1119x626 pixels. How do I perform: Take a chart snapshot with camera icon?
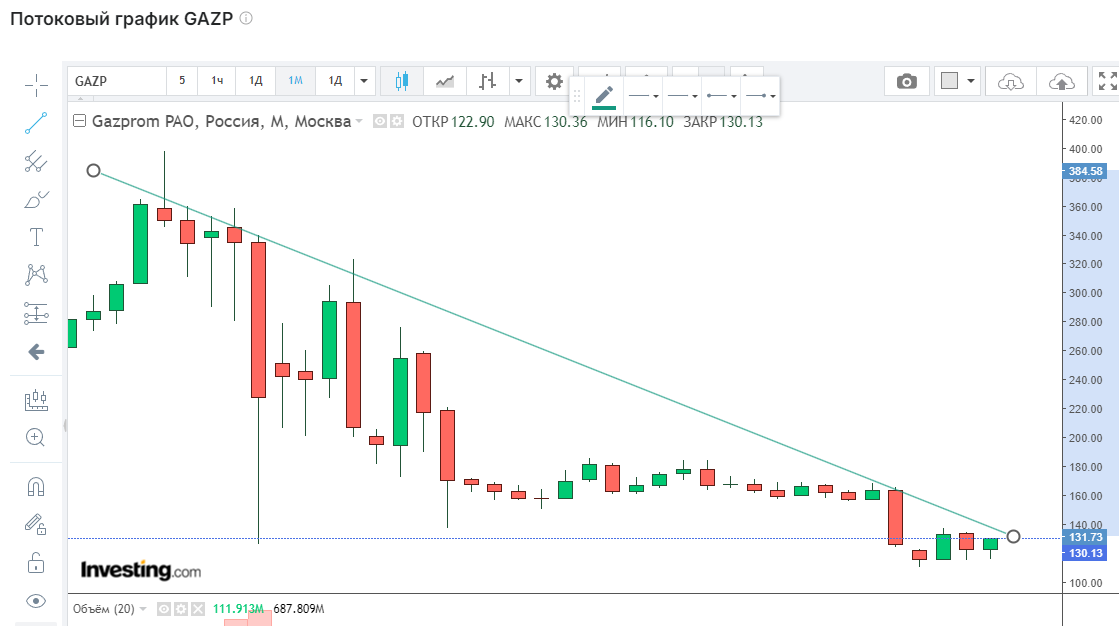click(906, 81)
